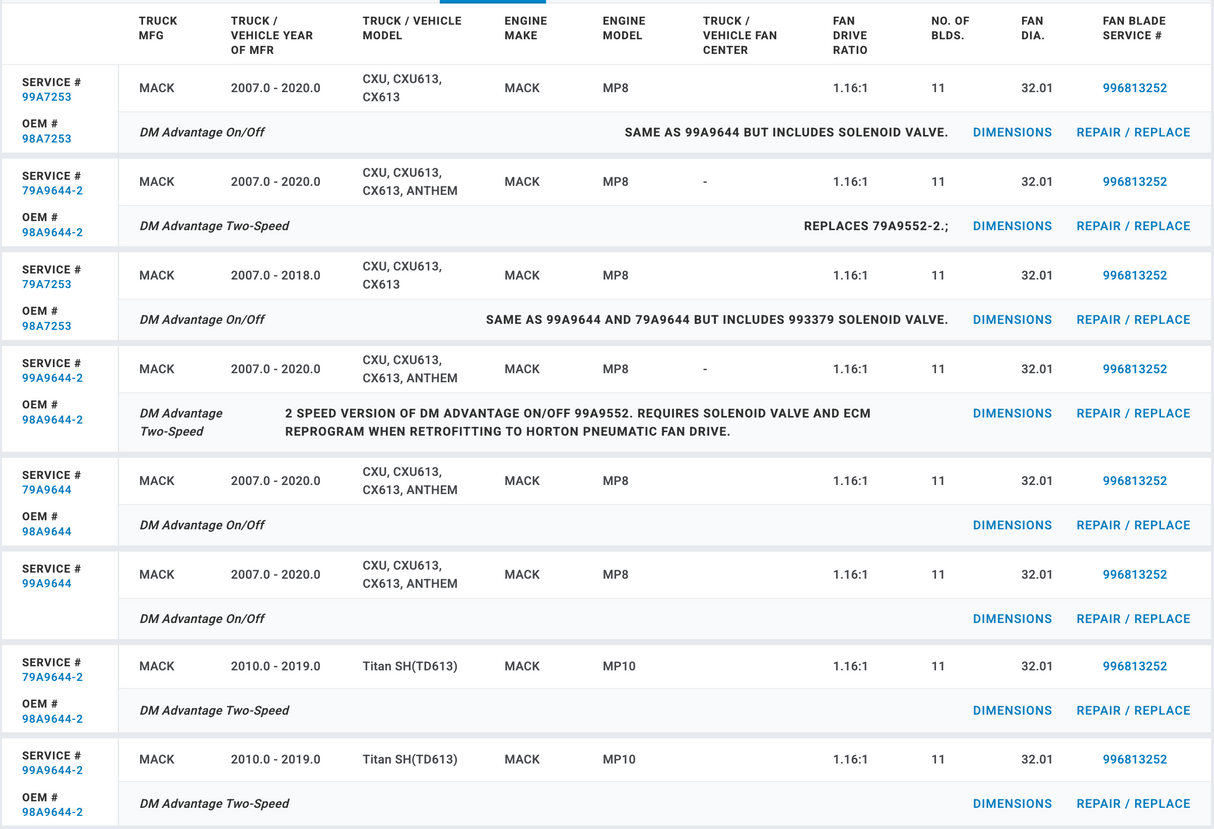Click 'TRUCK / VEHICLE YEAR OF MFR' header
Image resolution: width=1214 pixels, height=829 pixels.
click(x=272, y=35)
